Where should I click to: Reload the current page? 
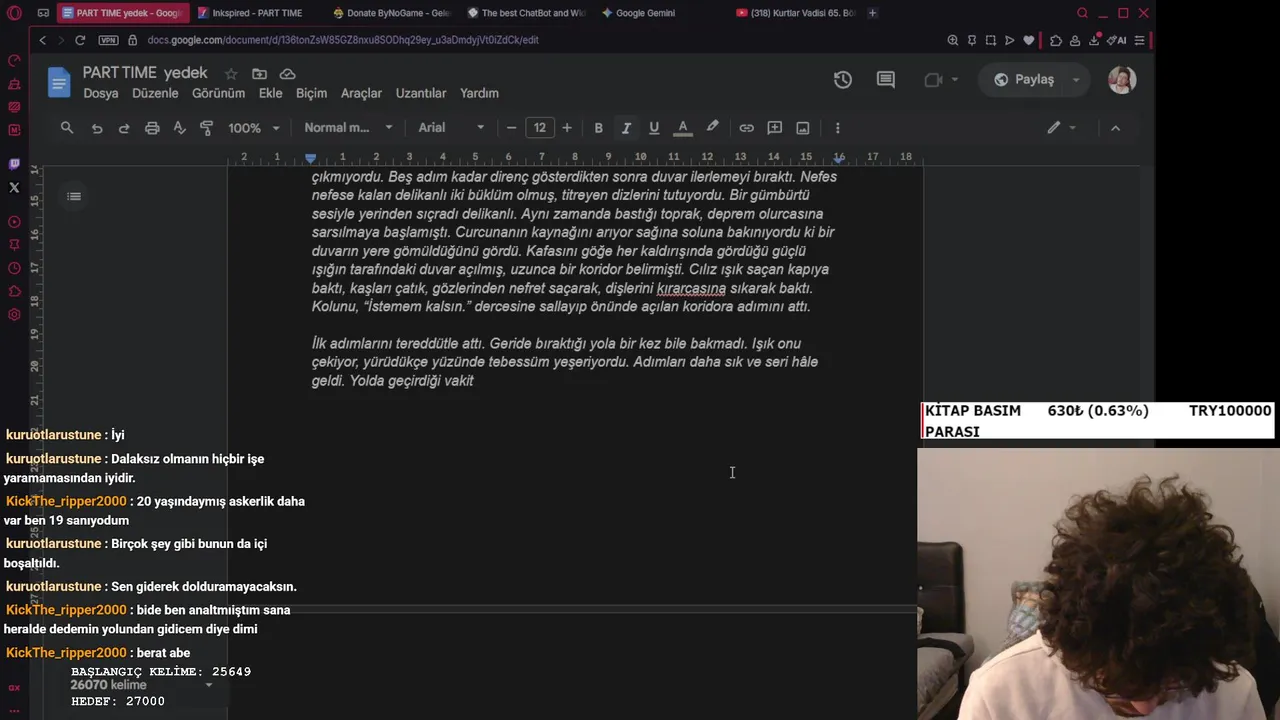pos(80,40)
